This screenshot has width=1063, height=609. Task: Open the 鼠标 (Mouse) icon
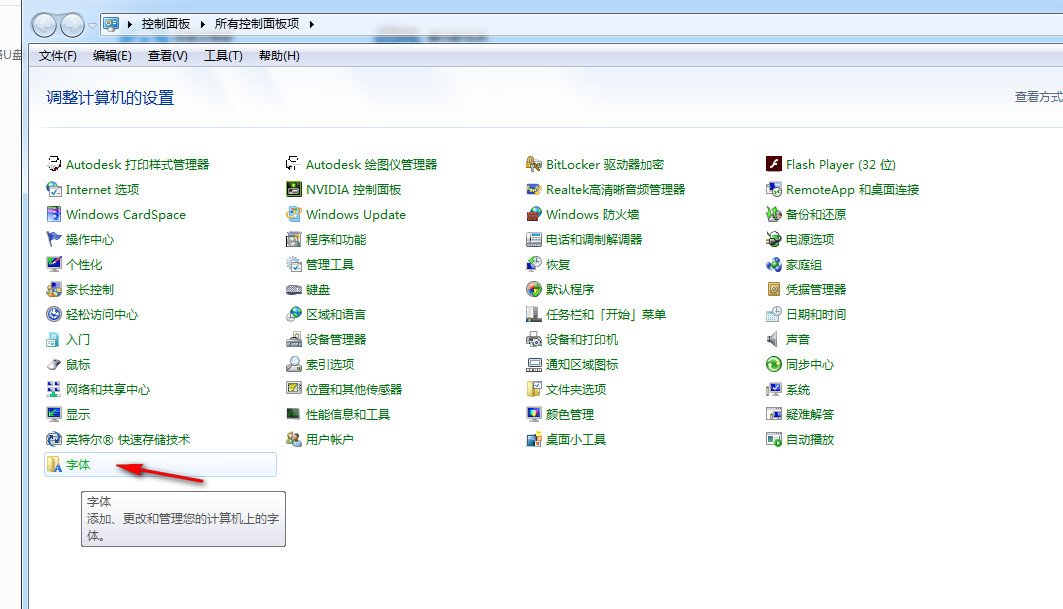pos(54,365)
